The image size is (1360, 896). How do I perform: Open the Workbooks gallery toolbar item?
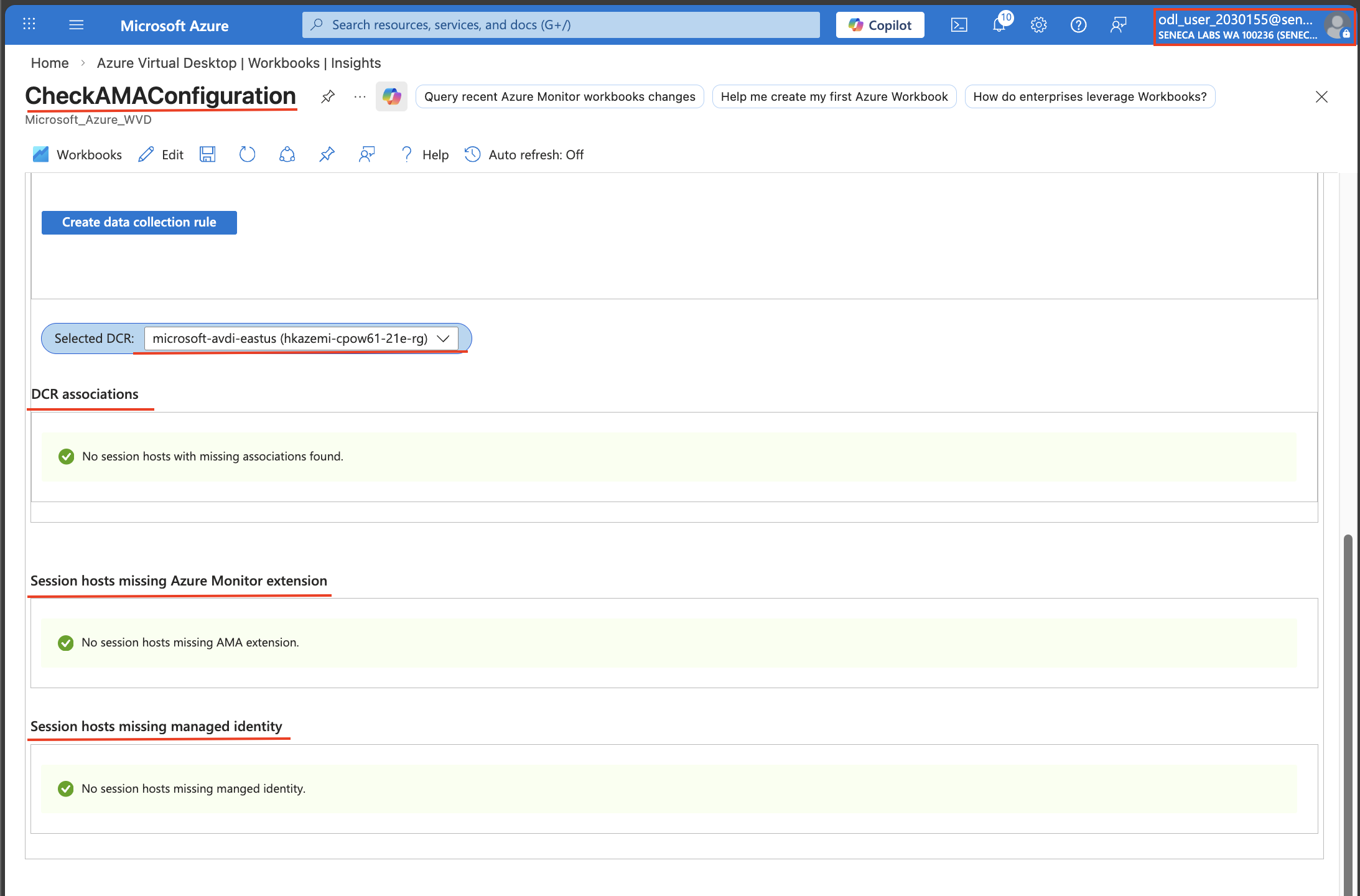(77, 154)
